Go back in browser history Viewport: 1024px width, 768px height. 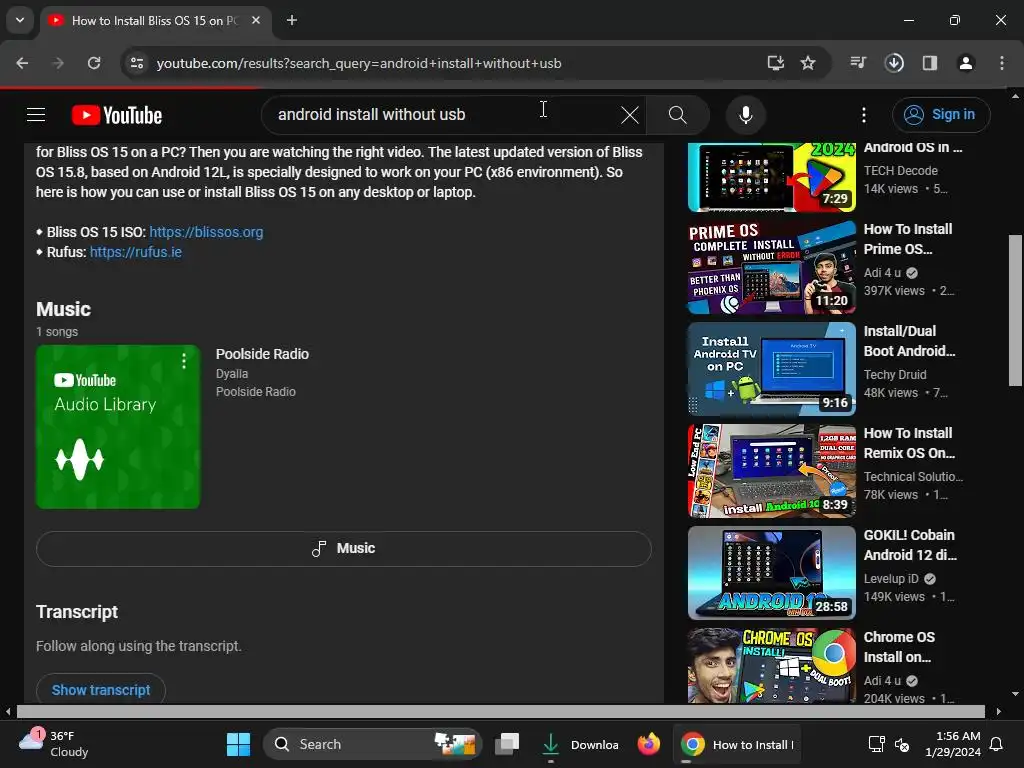click(x=22, y=63)
